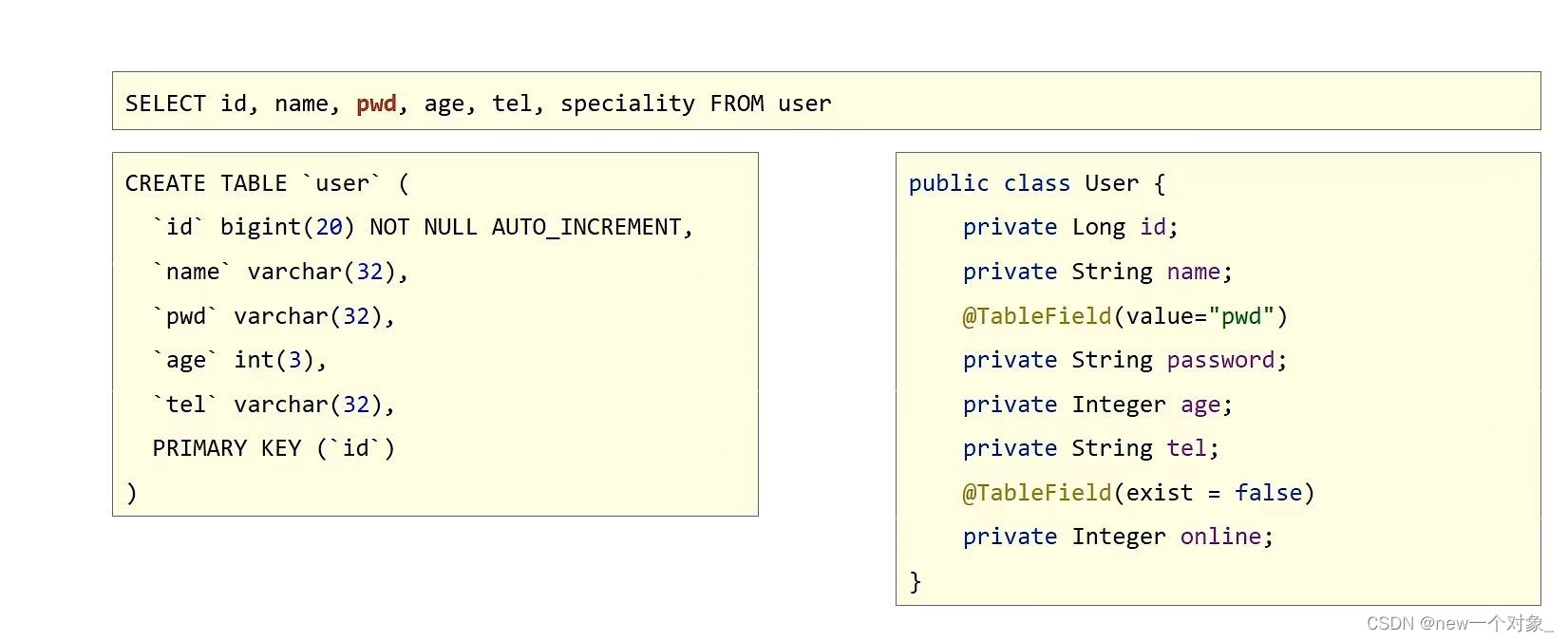The width and height of the screenshot is (1568, 641).
Task: Click the PRIMARY KEY (`id`) line
Action: [274, 448]
